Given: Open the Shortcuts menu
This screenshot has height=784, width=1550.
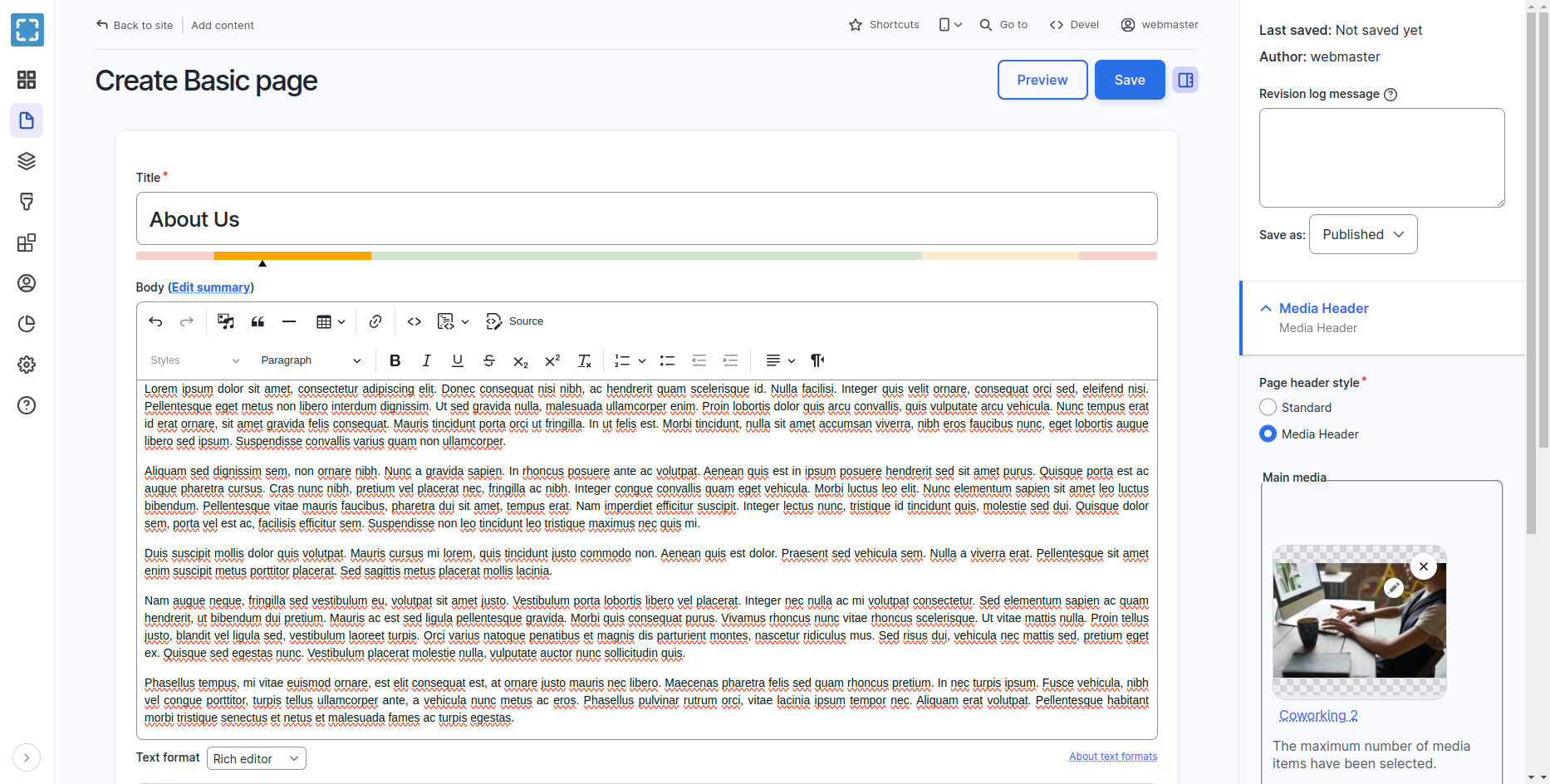Looking at the screenshot, I should coord(884,25).
